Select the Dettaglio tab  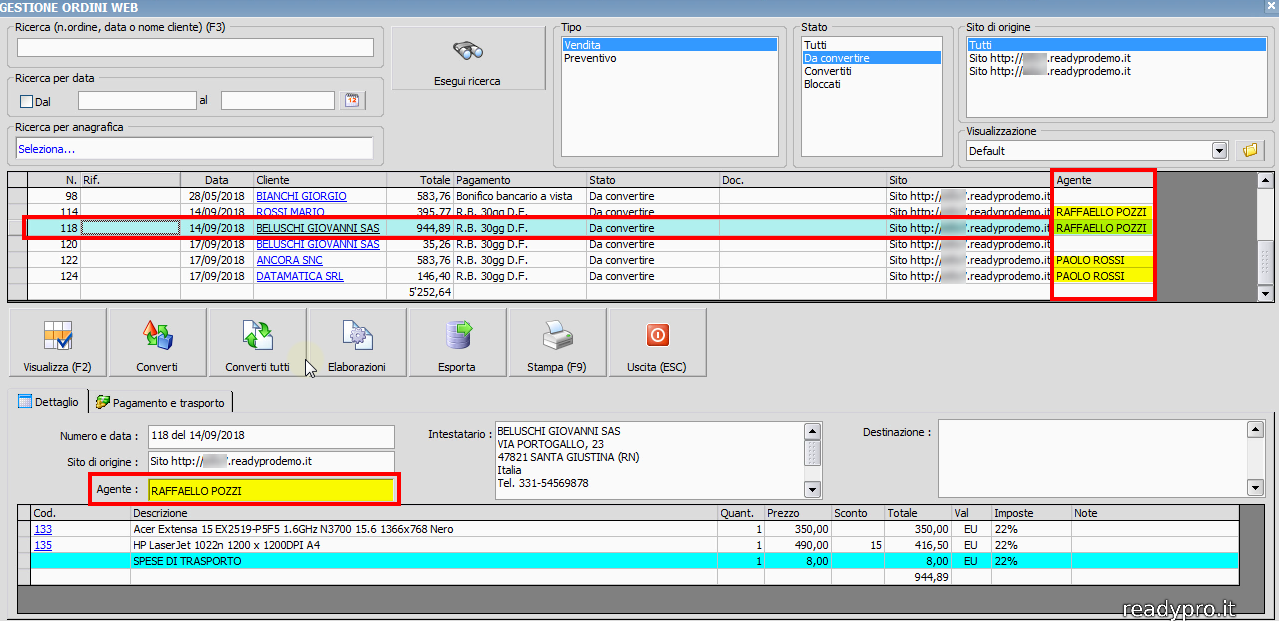[x=48, y=402]
